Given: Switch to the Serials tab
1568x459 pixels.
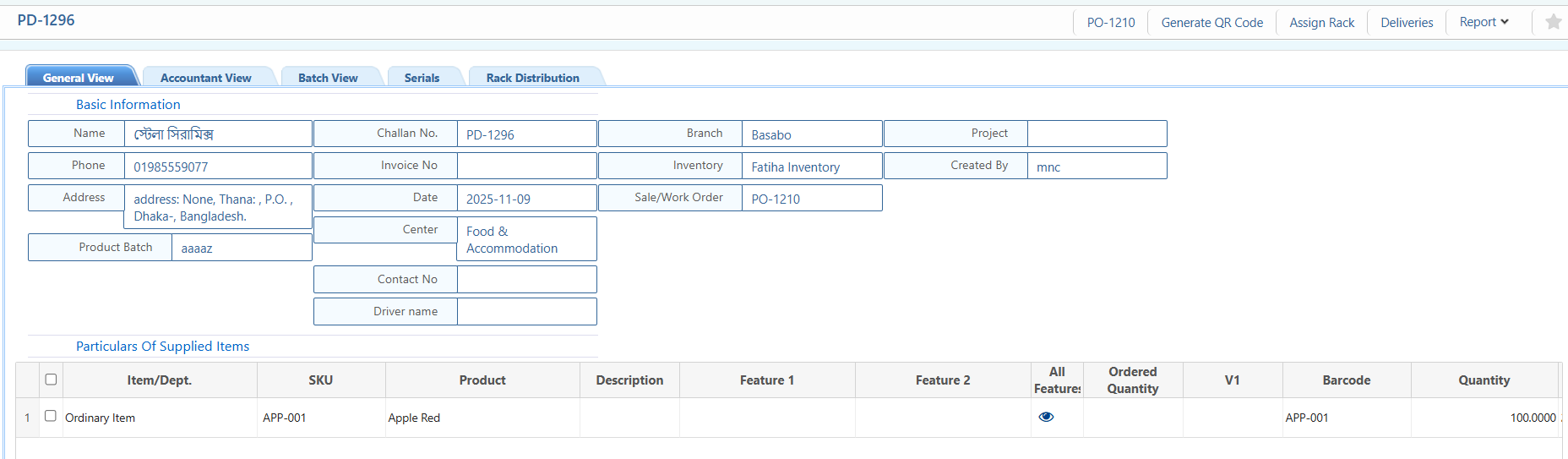Looking at the screenshot, I should [x=422, y=77].
